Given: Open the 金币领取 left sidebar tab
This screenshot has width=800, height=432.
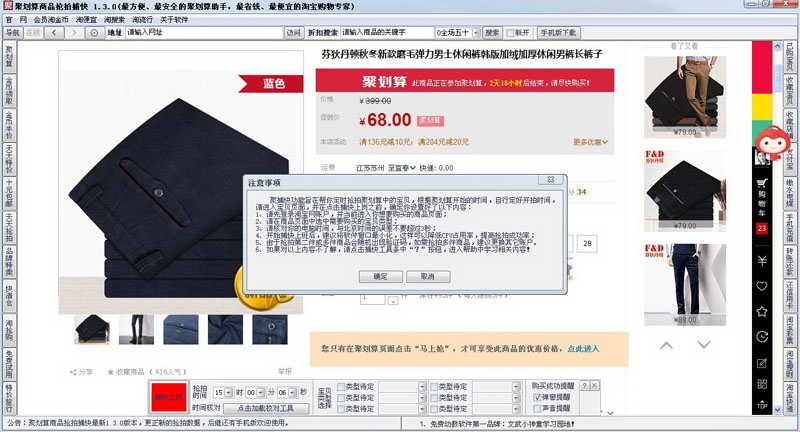Looking at the screenshot, I should [9, 90].
